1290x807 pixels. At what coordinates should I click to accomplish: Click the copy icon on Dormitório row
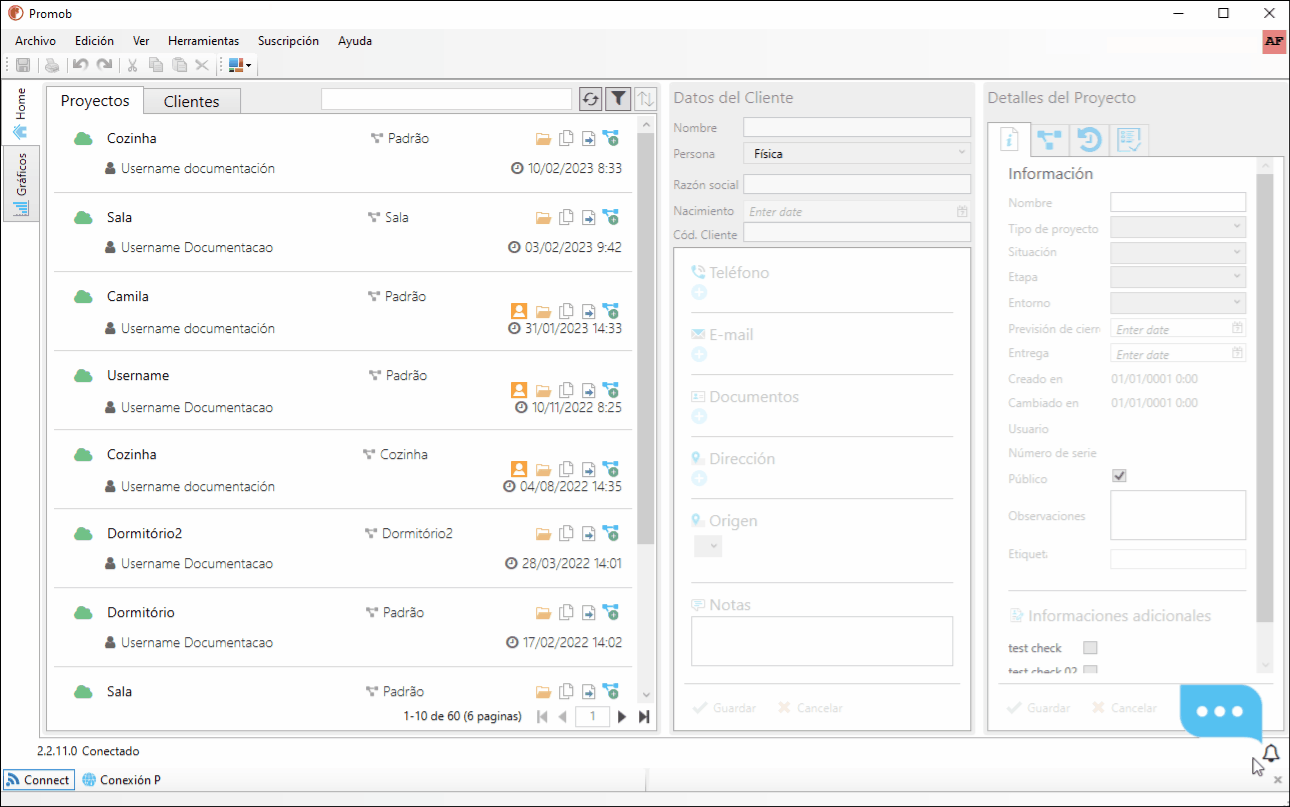coord(567,612)
